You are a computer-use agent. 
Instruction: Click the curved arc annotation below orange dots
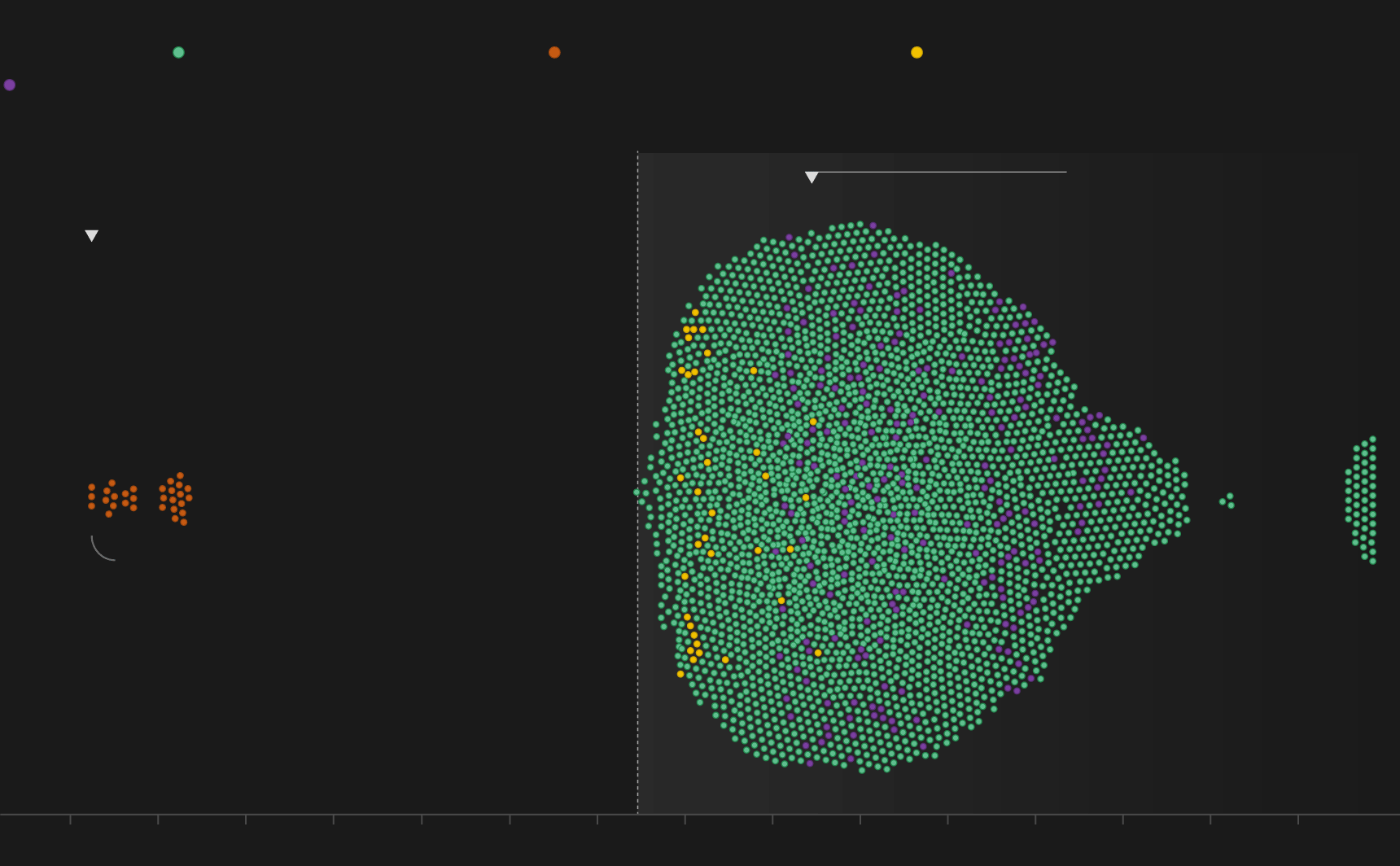pyautogui.click(x=99, y=551)
